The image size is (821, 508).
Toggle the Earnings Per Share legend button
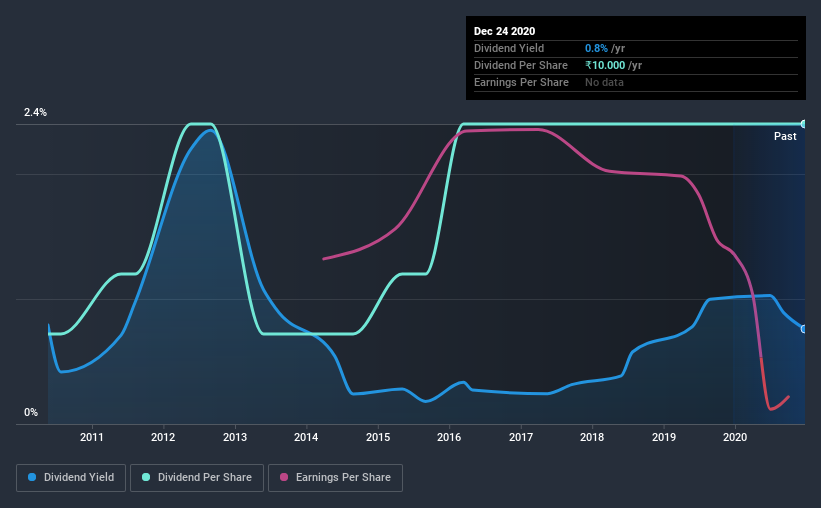point(335,478)
